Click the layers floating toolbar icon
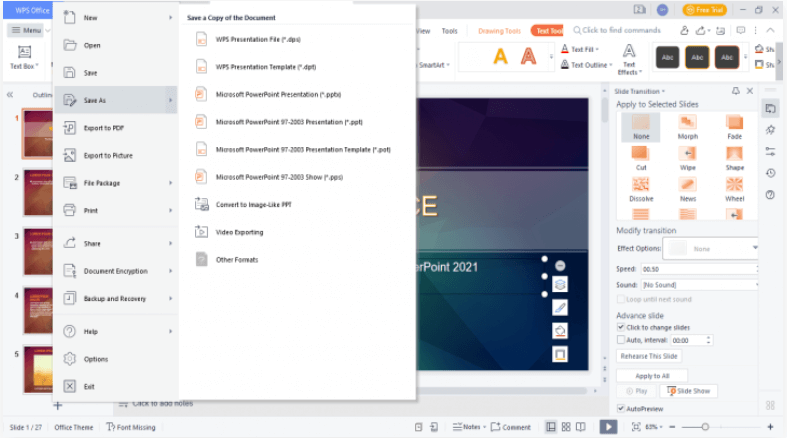The height and width of the screenshot is (438, 787). tap(560, 284)
